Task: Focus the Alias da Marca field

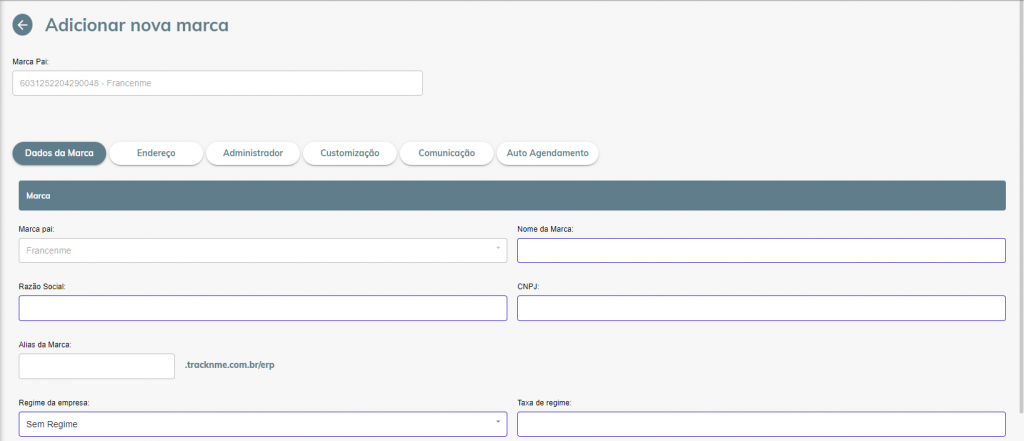Action: pos(97,366)
